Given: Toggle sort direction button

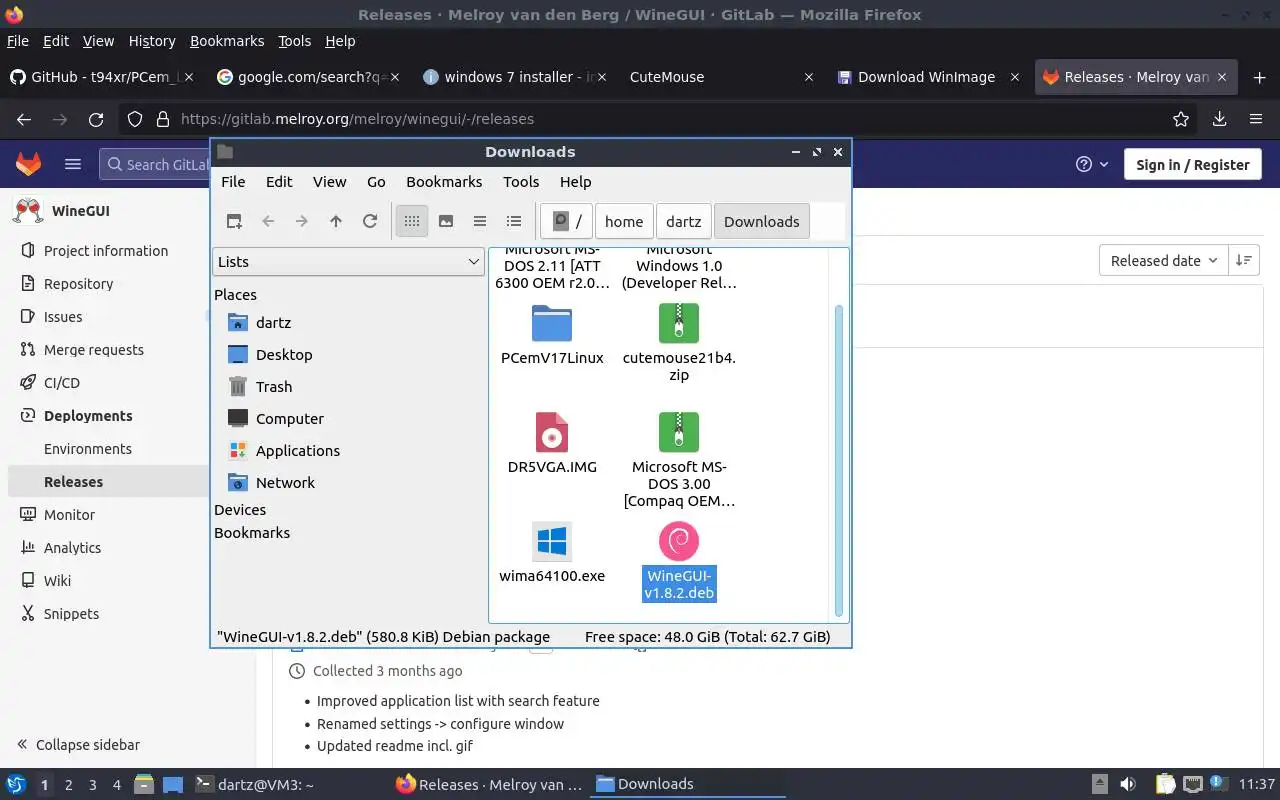Looking at the screenshot, I should tap(1244, 260).
